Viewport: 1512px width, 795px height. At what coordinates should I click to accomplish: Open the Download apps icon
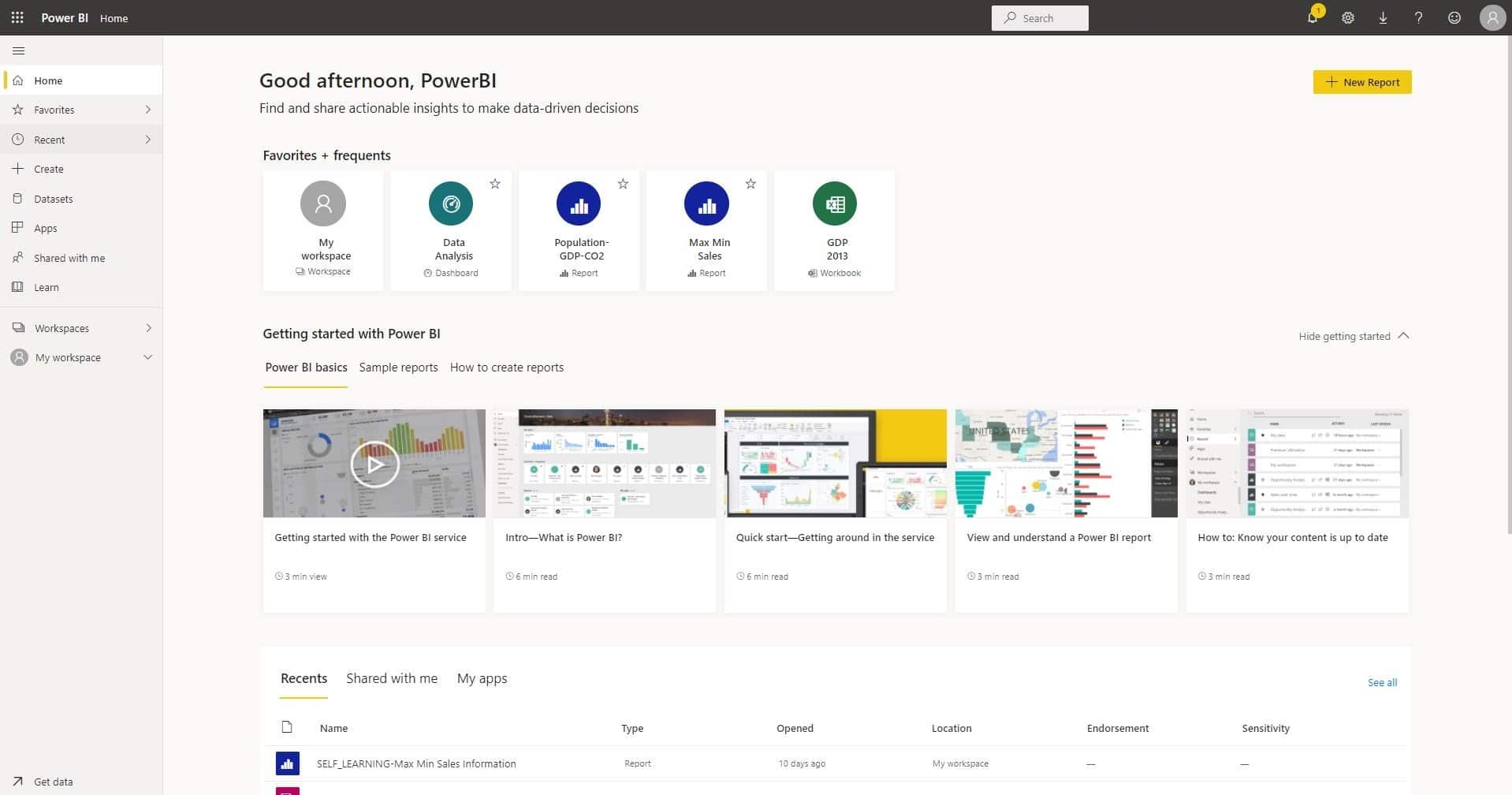pos(1383,17)
